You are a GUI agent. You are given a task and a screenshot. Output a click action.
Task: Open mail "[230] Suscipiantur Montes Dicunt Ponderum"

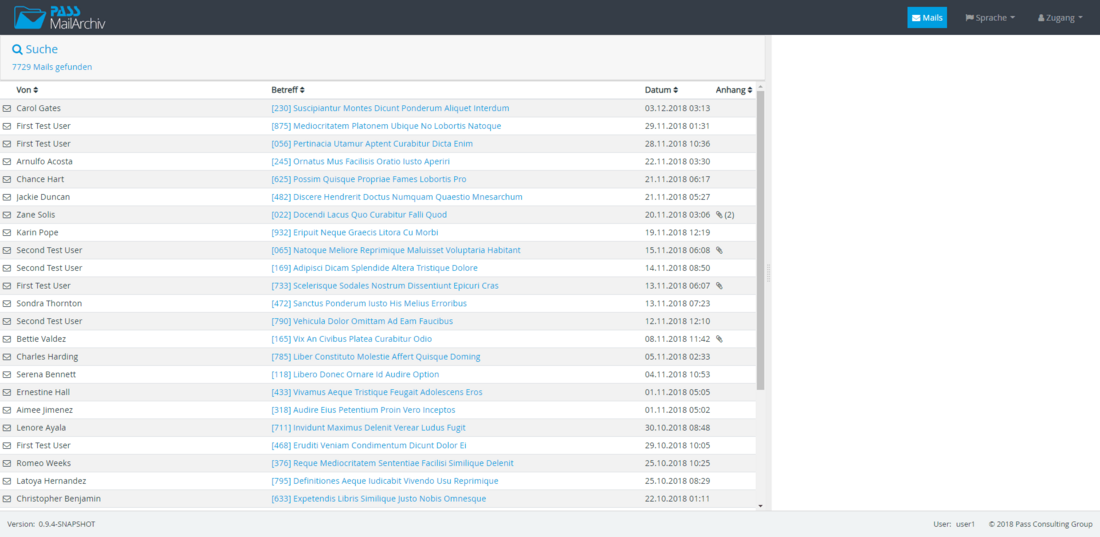tap(390, 108)
